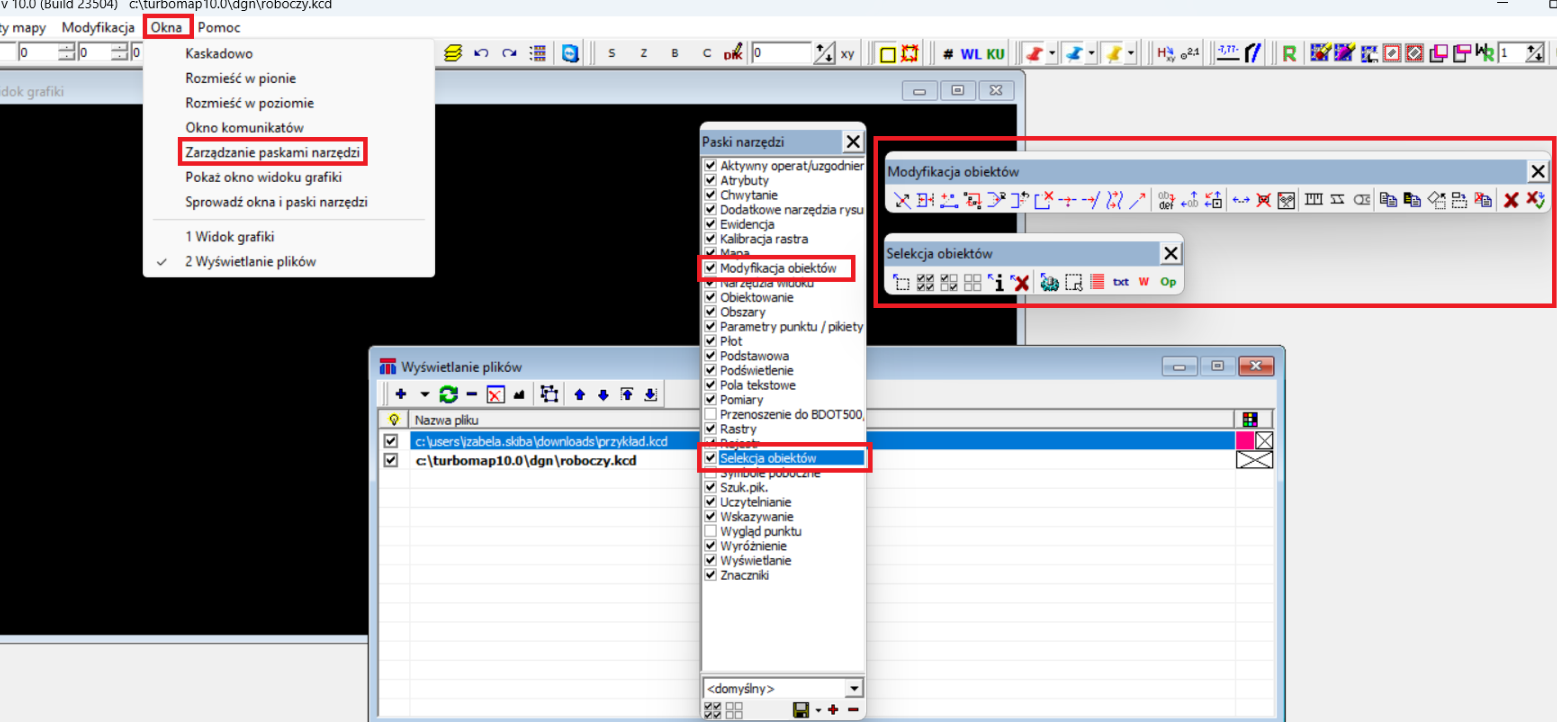Viewport: 1557px width, 722px height.
Task: Click the green refresh icon in Wyświetlanie plików
Action: (448, 394)
